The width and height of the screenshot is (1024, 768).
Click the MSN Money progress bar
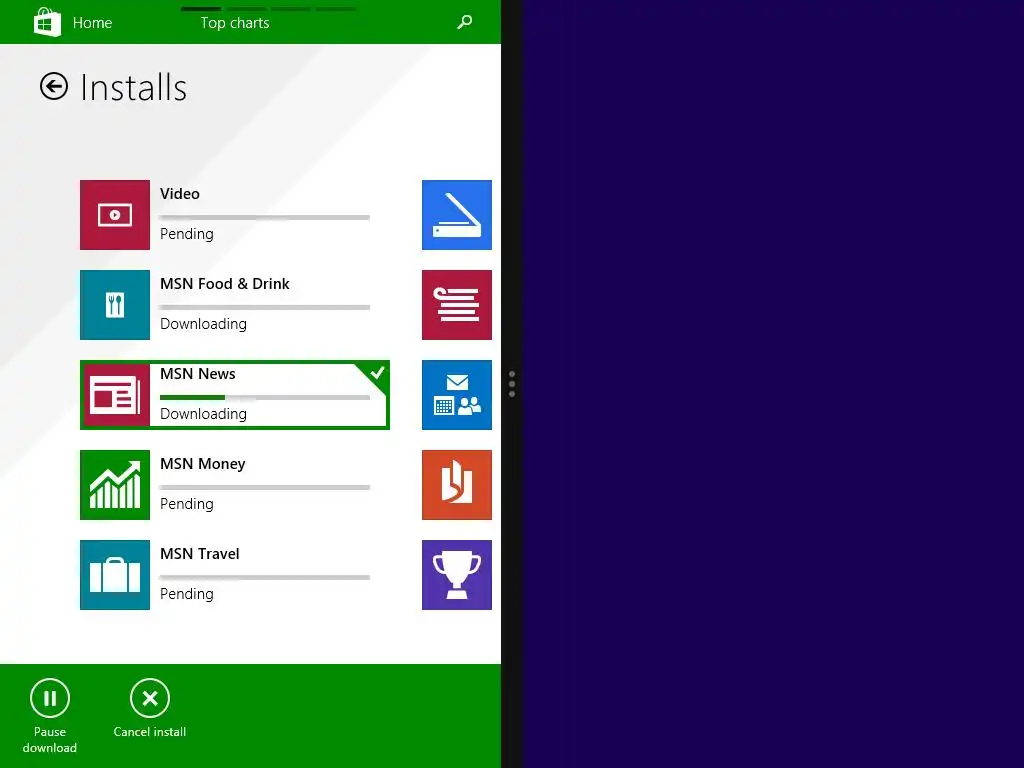pyautogui.click(x=264, y=487)
